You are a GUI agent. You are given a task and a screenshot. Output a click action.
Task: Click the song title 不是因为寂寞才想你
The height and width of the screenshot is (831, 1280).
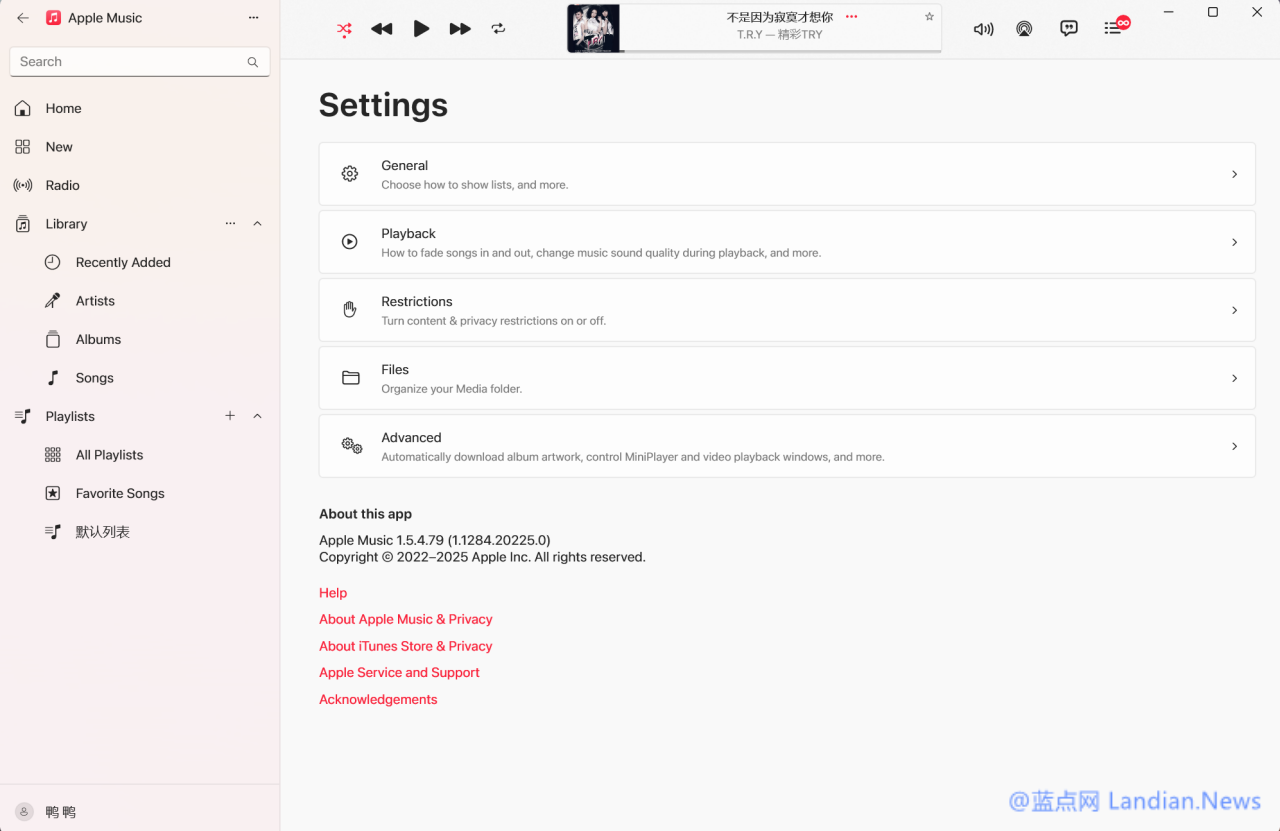coord(780,17)
